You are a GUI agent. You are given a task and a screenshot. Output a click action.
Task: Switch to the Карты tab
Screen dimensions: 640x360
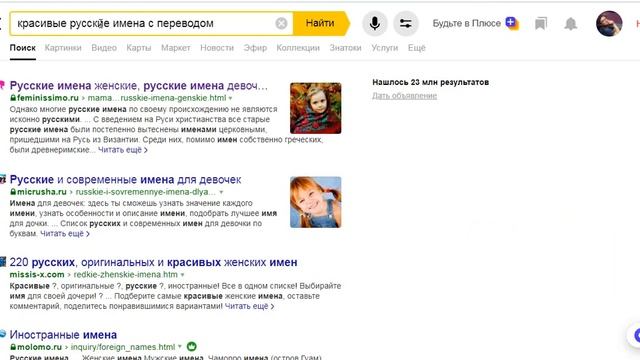(139, 48)
